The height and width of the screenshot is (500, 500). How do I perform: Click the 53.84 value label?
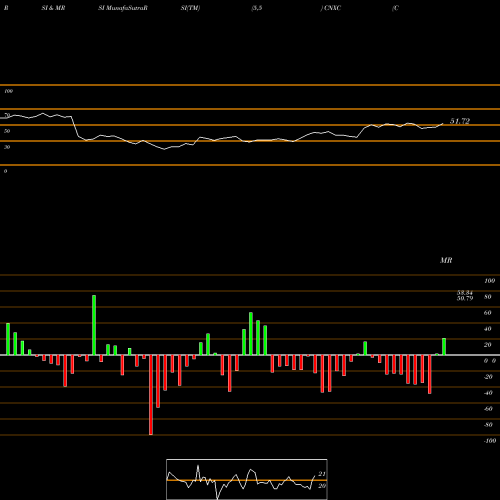465,293
